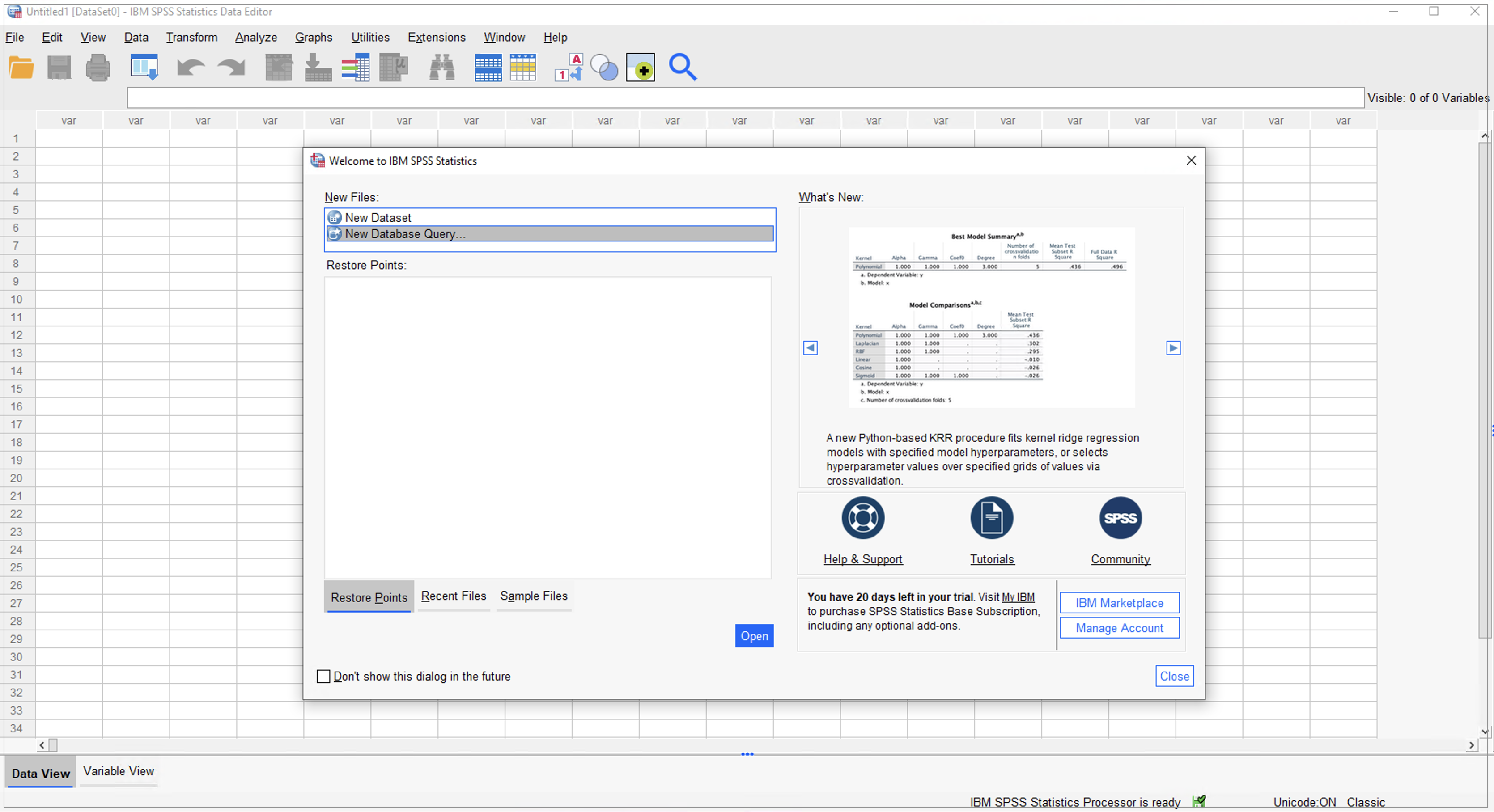Open the Tutorials link text

coord(992,559)
